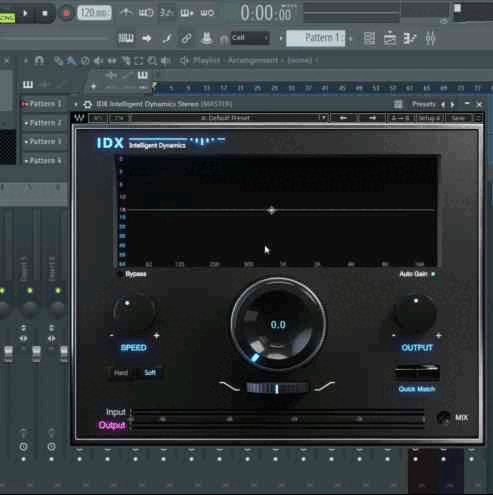Click the link chain icon in toolbar
The image size is (493, 495).
(186, 38)
